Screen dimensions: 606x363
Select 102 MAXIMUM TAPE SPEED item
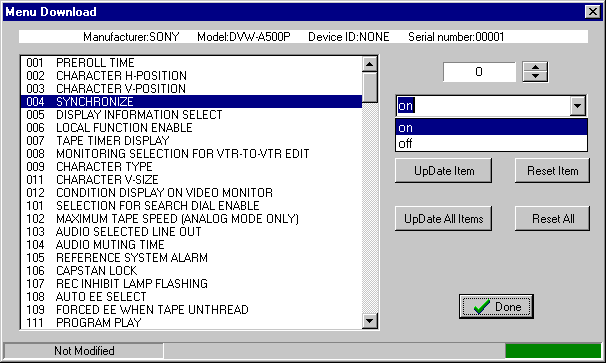[191, 218]
